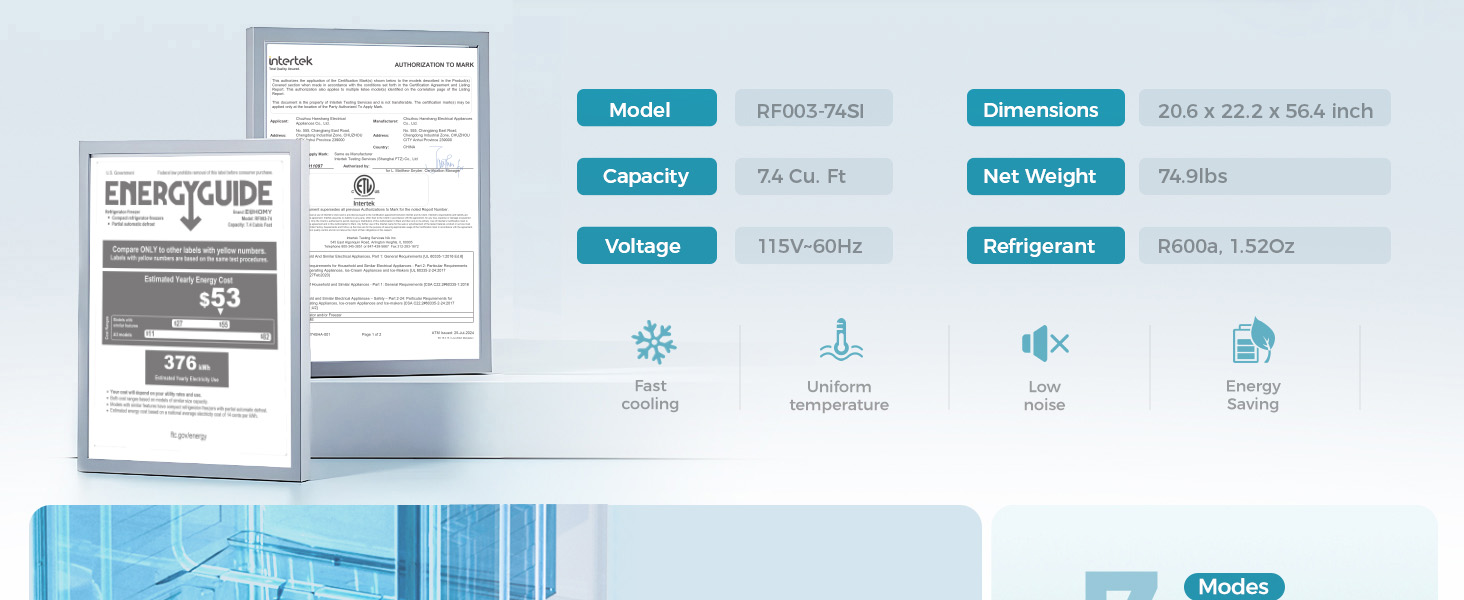The height and width of the screenshot is (600, 1464).
Task: Click the net weight value 74.9lbs
Action: tap(1193, 177)
